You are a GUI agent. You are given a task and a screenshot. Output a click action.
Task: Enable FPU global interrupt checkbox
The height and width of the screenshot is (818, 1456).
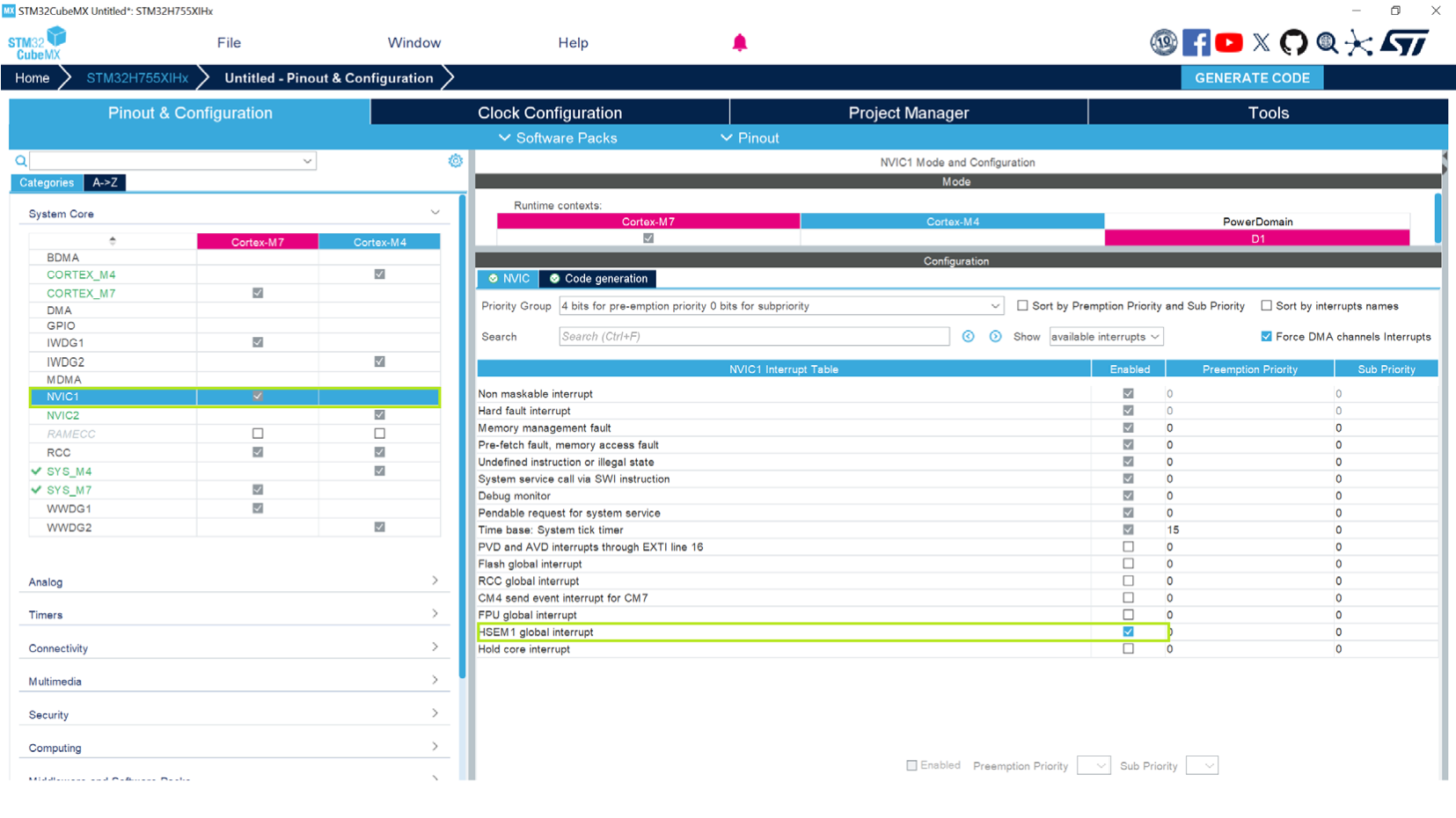(1128, 615)
